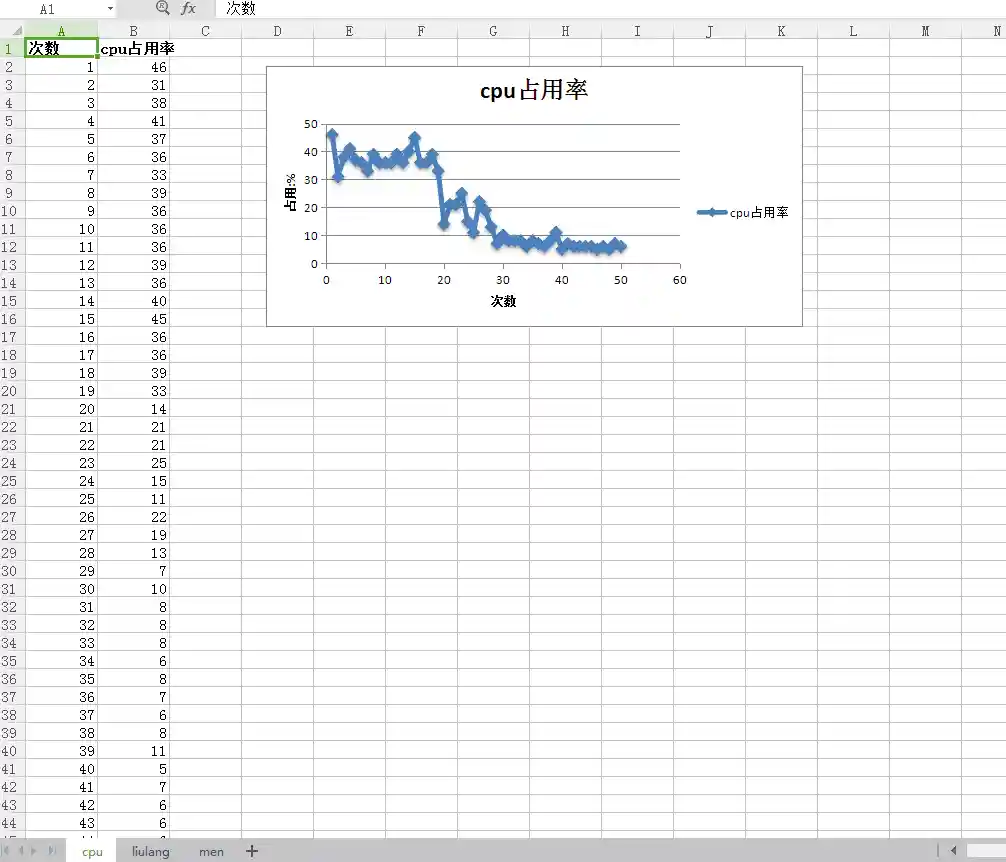
Task: Select row 10 header
Action: point(12,211)
